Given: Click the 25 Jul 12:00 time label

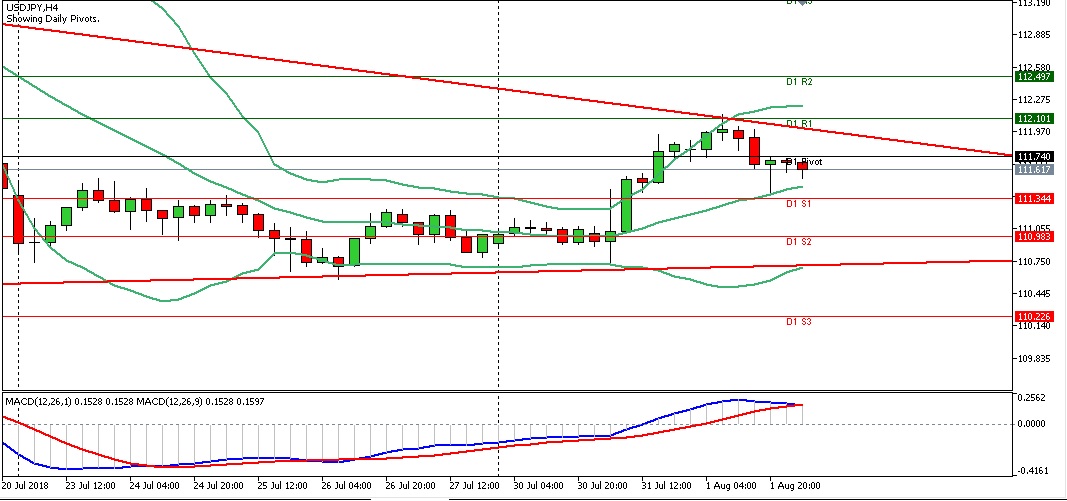Looking at the screenshot, I should point(282,486).
